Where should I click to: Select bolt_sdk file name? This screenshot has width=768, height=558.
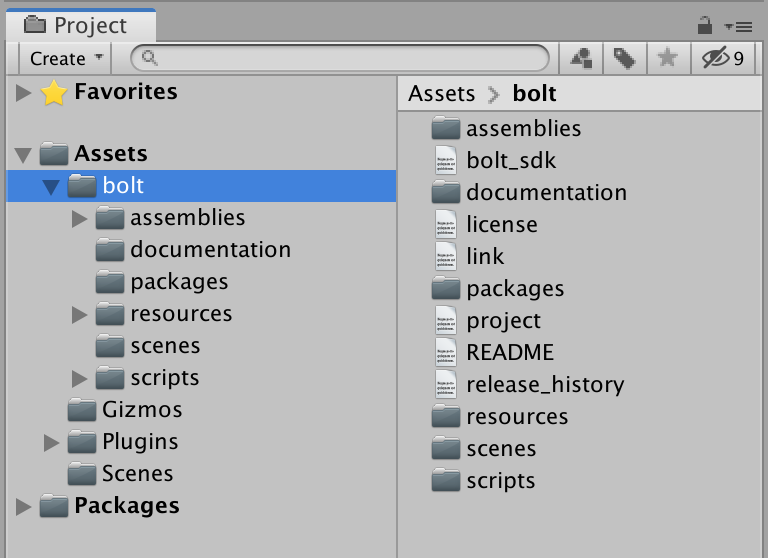pyautogui.click(x=511, y=161)
